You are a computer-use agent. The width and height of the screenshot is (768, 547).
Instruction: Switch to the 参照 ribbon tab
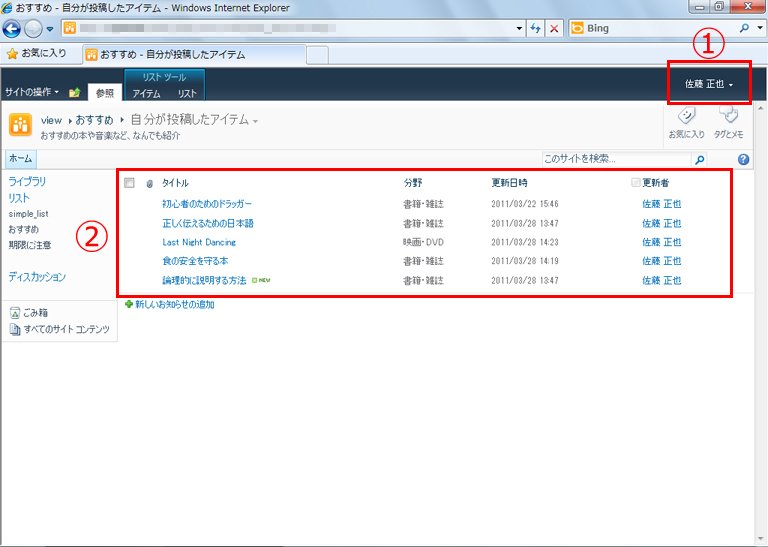pos(105,93)
